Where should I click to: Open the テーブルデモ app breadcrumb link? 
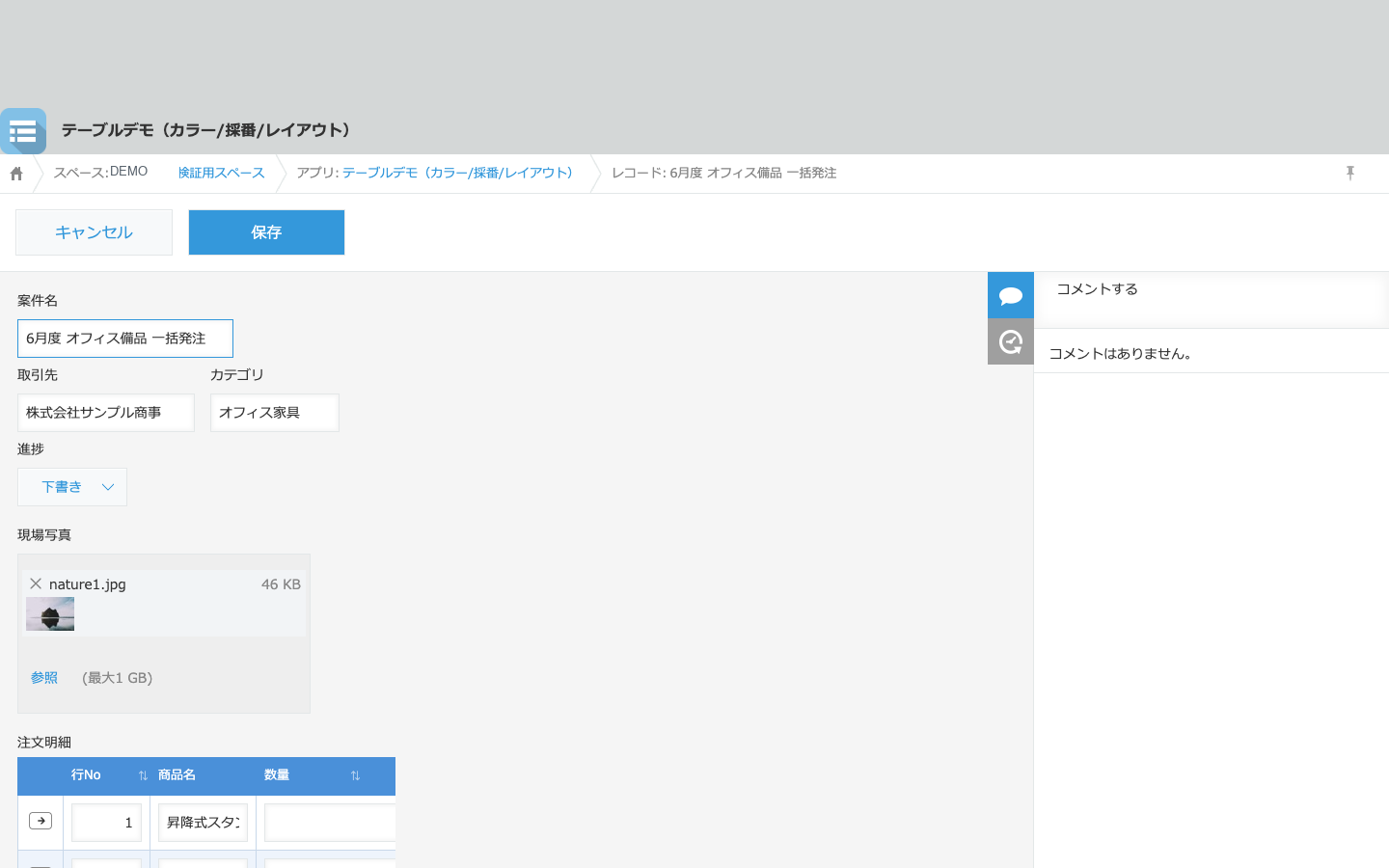click(457, 173)
